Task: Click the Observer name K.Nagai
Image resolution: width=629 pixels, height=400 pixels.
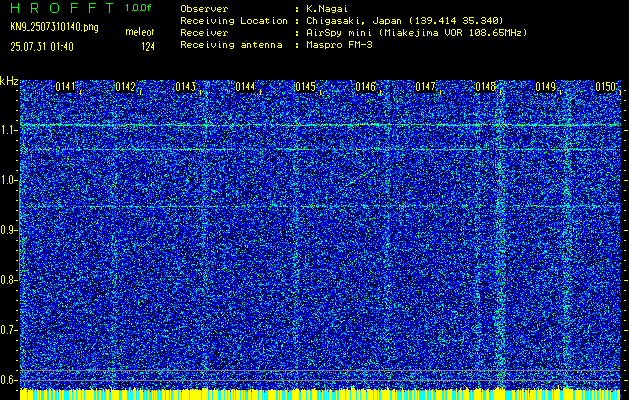Action: coord(327,8)
